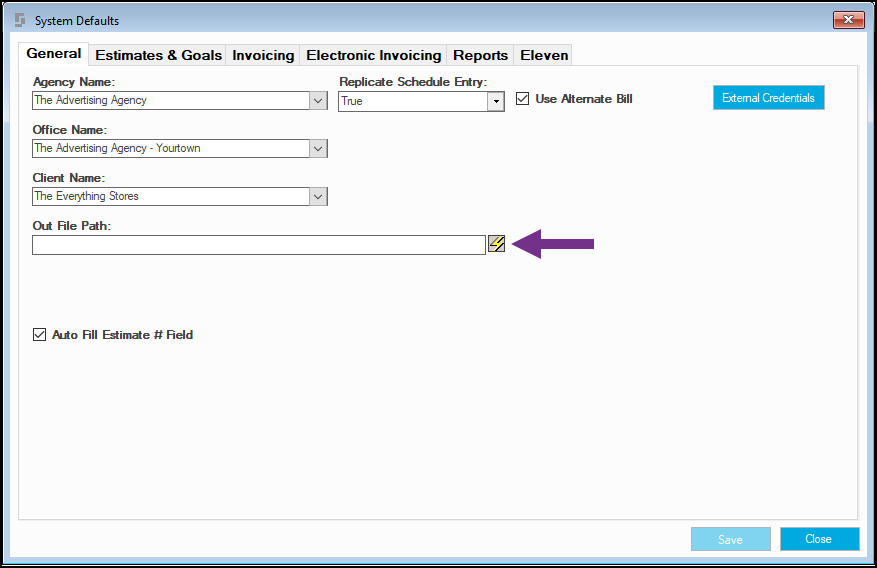Expand the Agency Name dropdown arrow

(x=318, y=101)
